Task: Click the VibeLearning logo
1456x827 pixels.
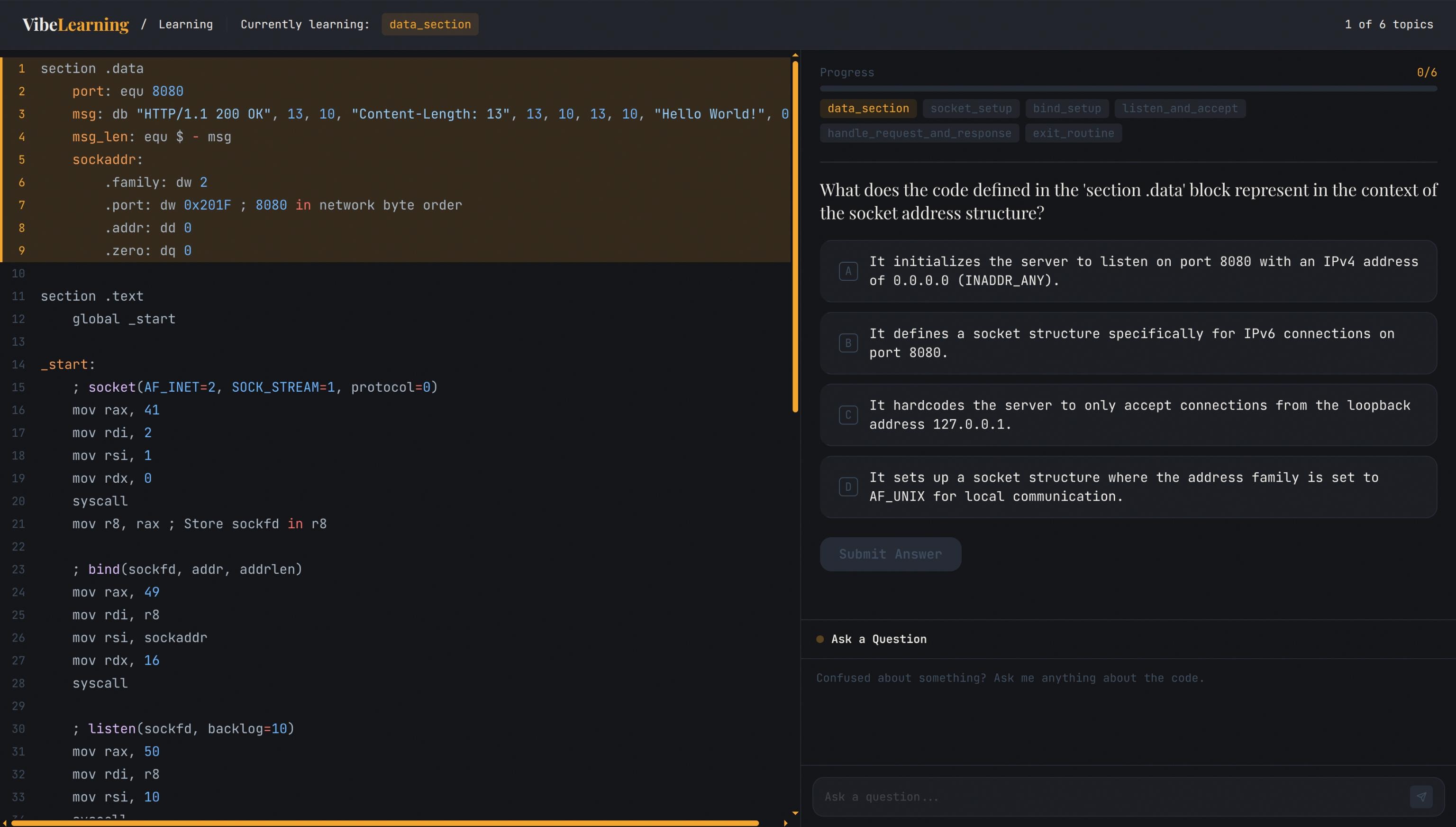Action: tap(75, 25)
